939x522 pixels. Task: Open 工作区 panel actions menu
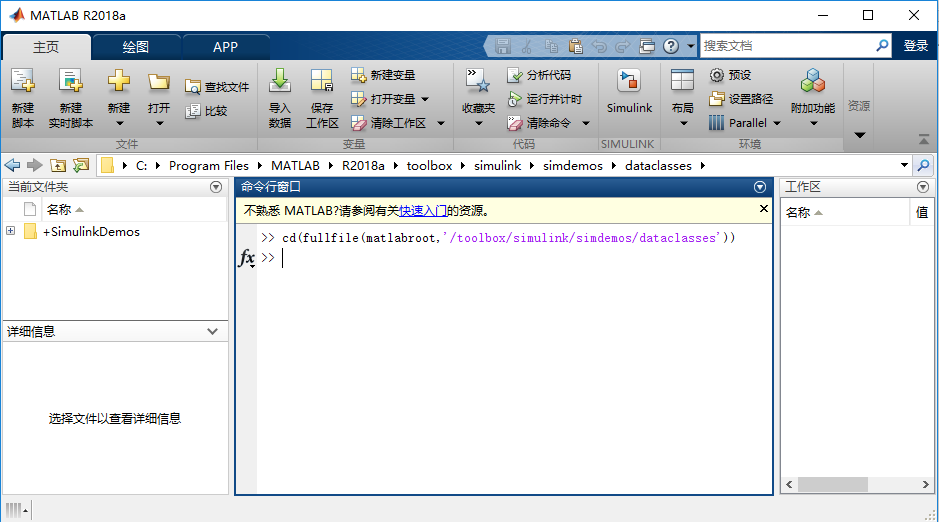point(923,187)
